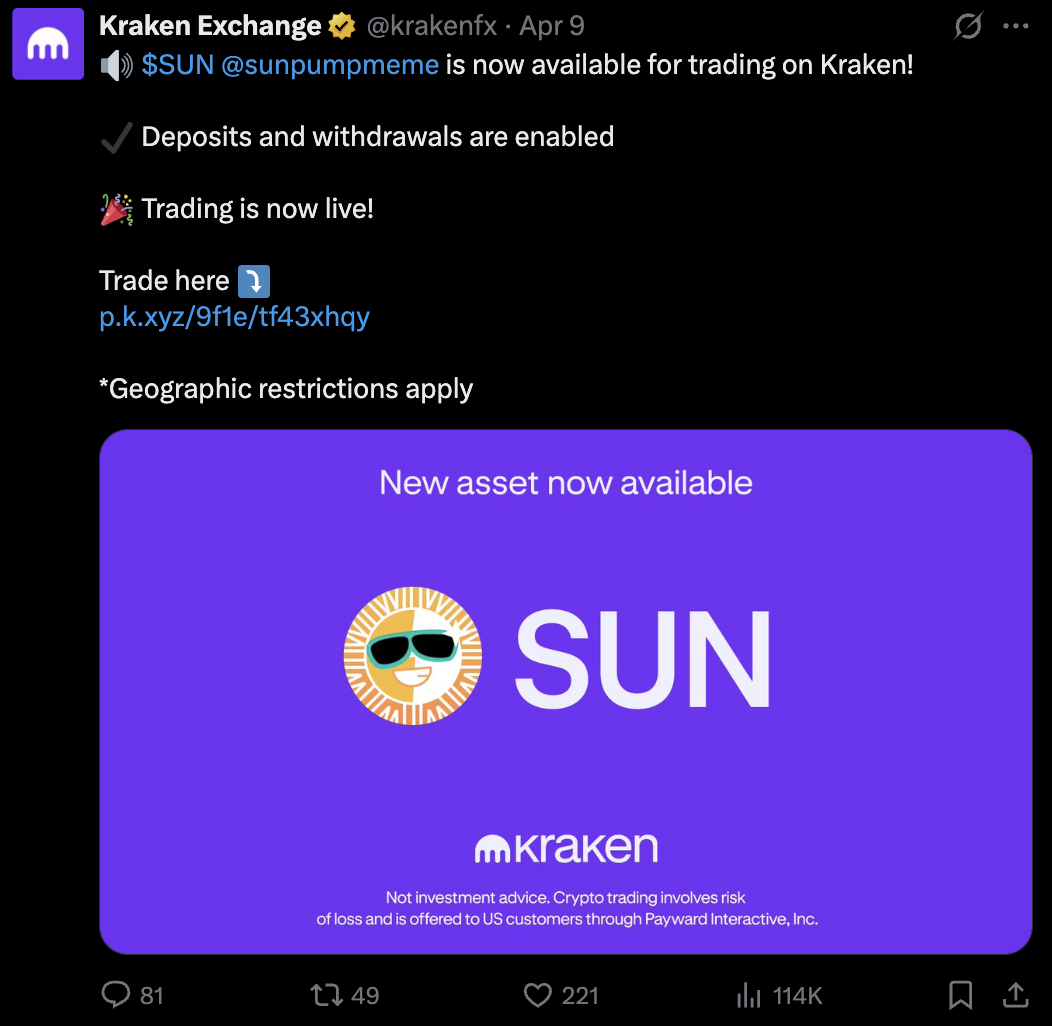The height and width of the screenshot is (1026, 1052).
Task: Open the Kraken Exchange display name
Action: point(210,26)
